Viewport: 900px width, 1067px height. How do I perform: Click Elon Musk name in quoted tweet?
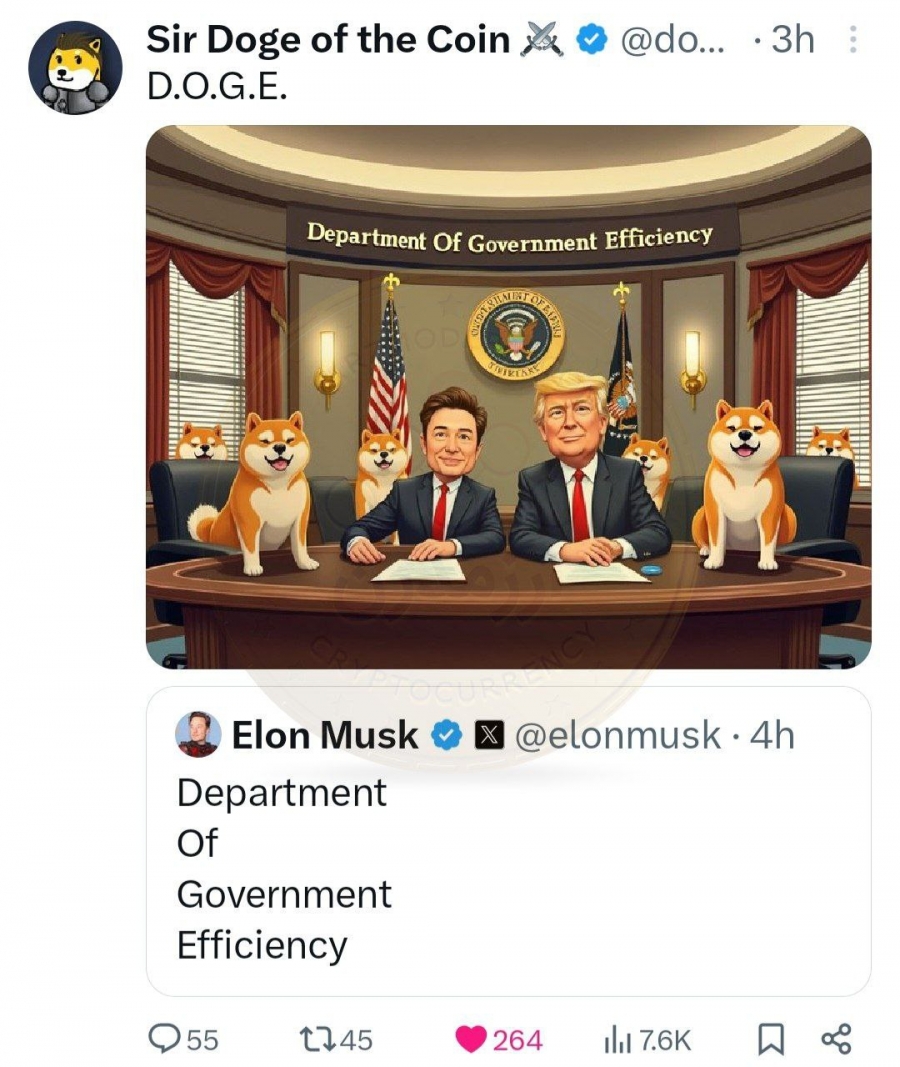[325, 735]
